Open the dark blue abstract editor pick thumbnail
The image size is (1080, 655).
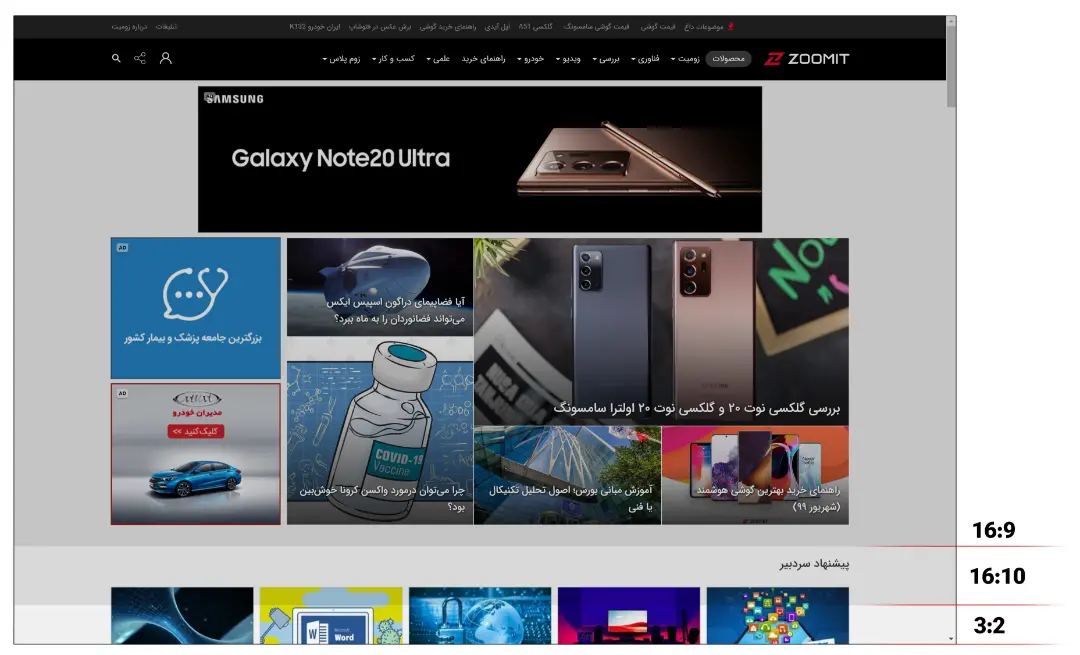182,616
